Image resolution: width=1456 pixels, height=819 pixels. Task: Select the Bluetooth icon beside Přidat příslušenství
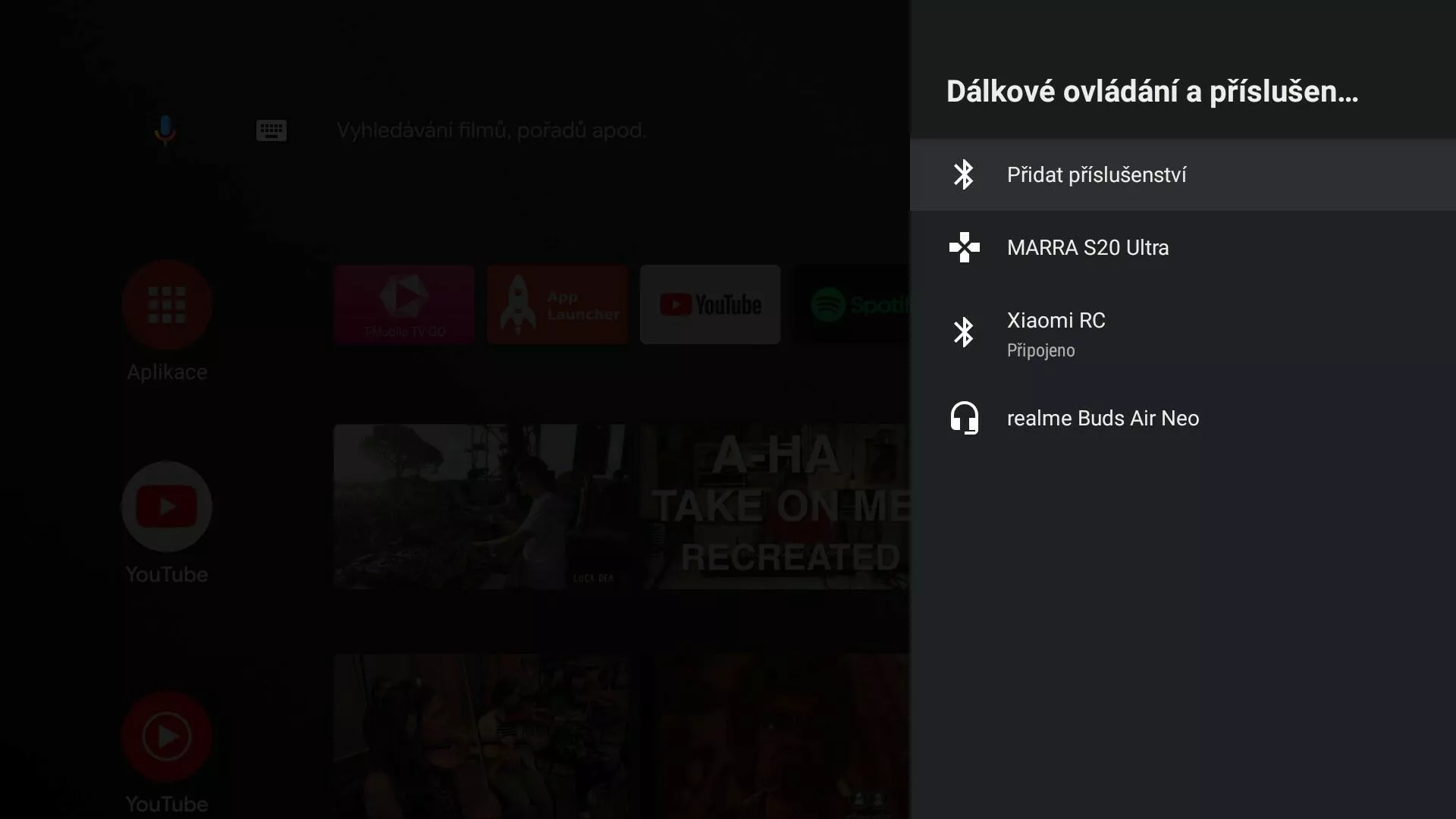coord(964,174)
